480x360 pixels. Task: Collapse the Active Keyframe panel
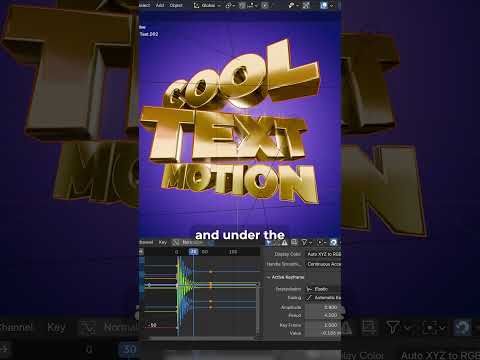(285, 277)
